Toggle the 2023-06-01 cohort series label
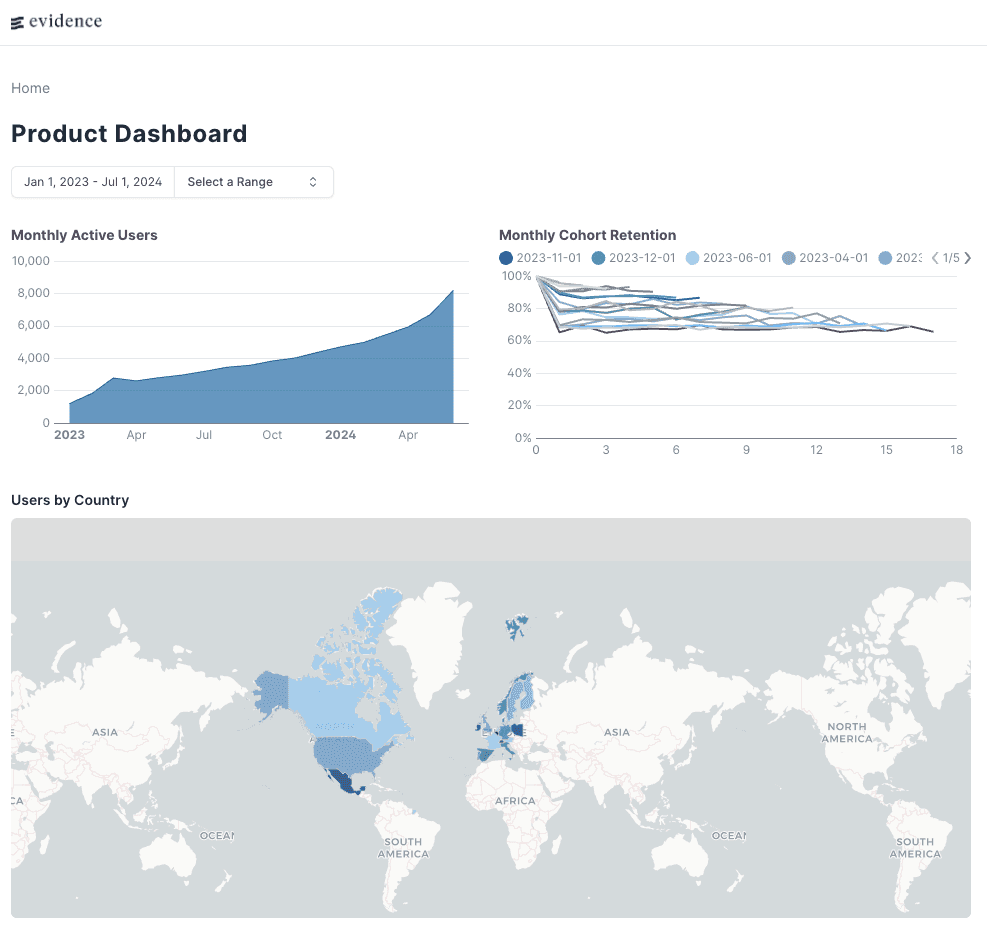The image size is (987, 929). click(737, 258)
